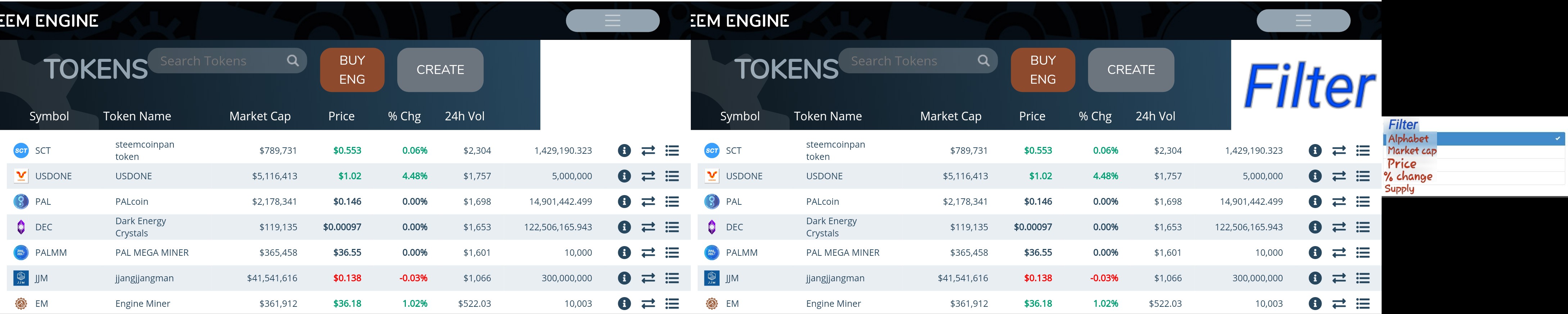
Task: Open JJM list icon on the left page
Action: pyautogui.click(x=672, y=278)
